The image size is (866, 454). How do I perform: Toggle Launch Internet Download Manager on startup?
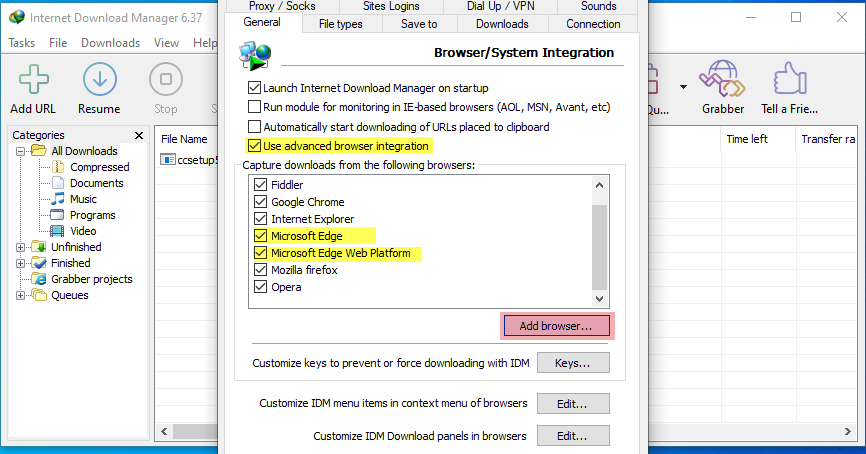tap(254, 87)
